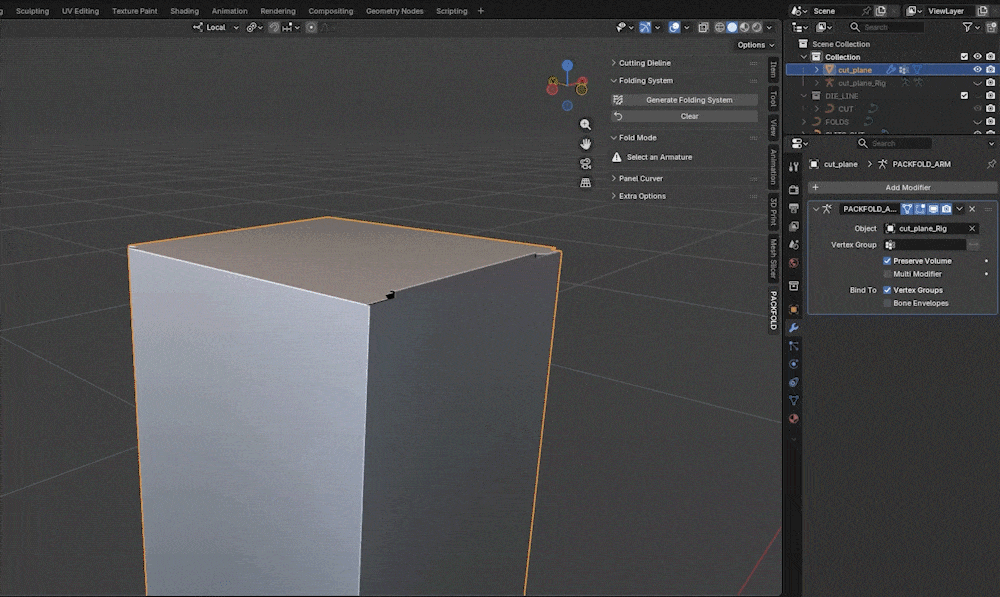
Task: Toggle modifier viewport display icon
Action: pyautogui.click(x=933, y=209)
